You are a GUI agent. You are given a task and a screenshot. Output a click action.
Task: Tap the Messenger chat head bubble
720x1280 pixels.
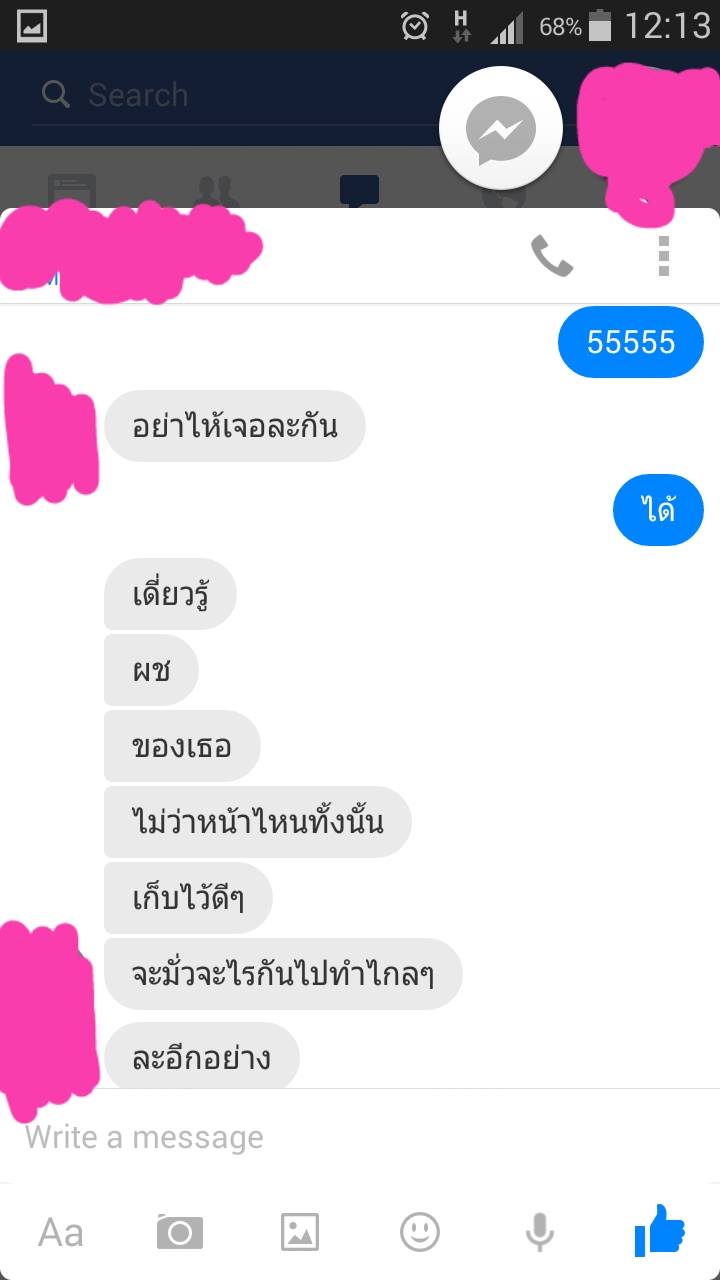pyautogui.click(x=501, y=128)
